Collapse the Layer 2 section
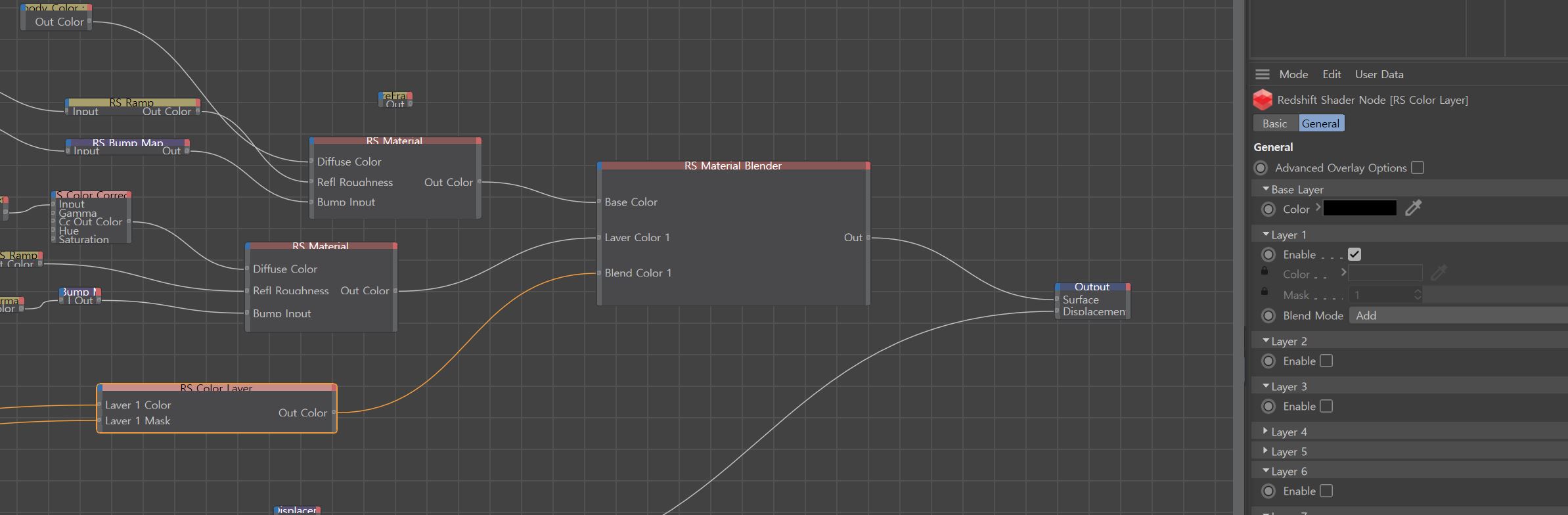 (x=1266, y=340)
